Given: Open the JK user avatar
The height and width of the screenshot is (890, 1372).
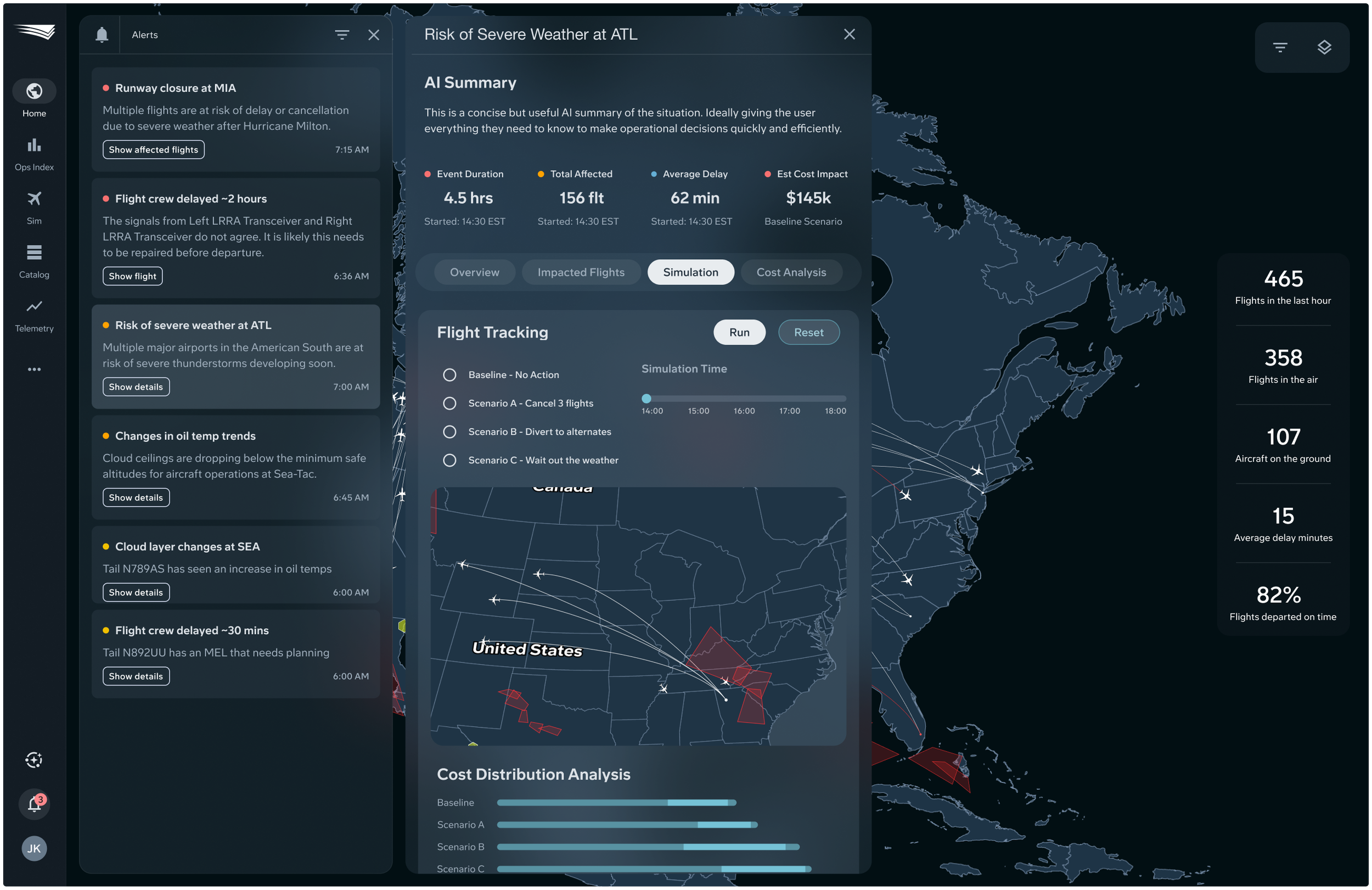Looking at the screenshot, I should coord(34,848).
